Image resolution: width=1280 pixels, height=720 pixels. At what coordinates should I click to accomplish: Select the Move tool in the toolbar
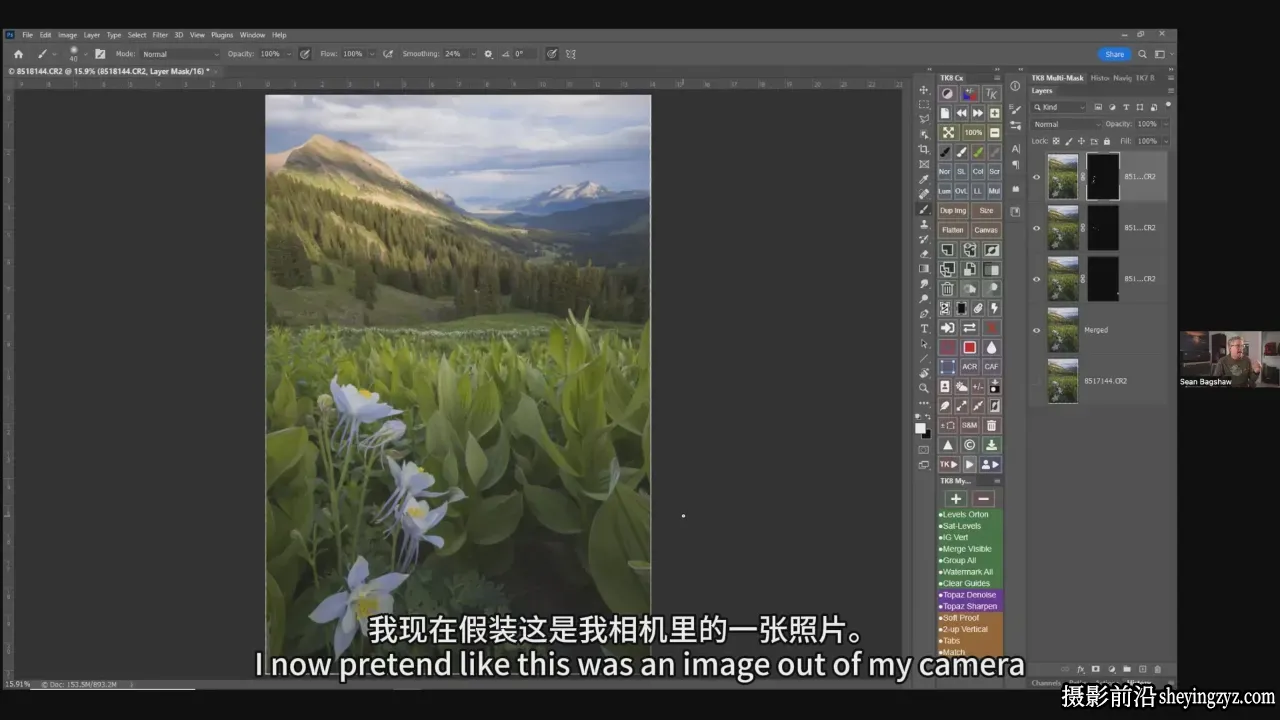tap(924, 90)
